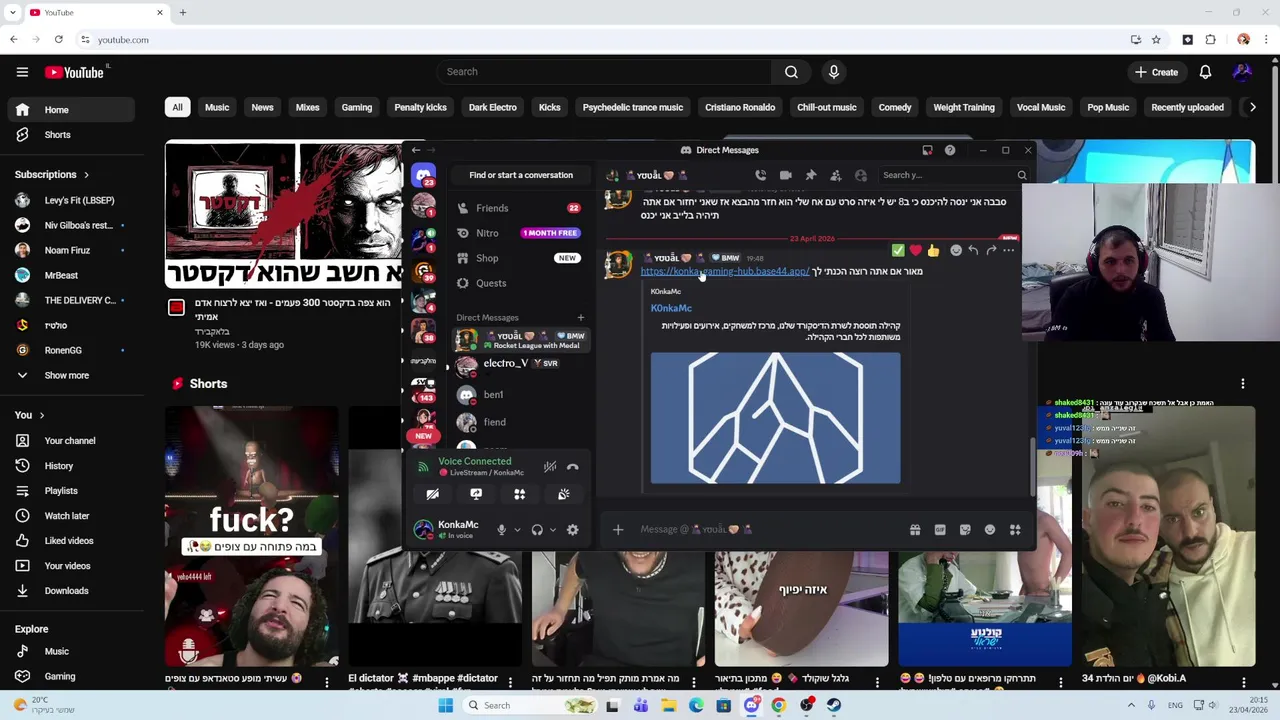Viewport: 1280px width, 720px height.
Task: Reply to the hovered Discord message
Action: [973, 251]
